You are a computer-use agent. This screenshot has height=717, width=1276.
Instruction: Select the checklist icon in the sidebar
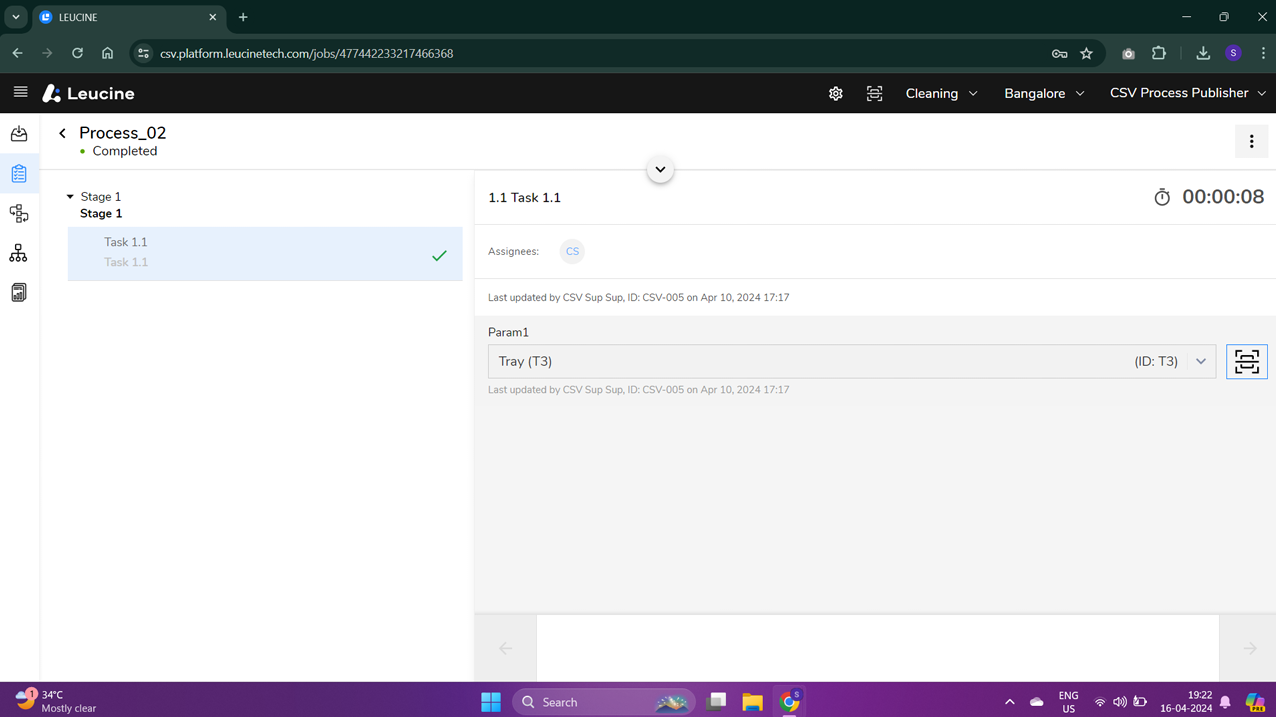pos(18,173)
